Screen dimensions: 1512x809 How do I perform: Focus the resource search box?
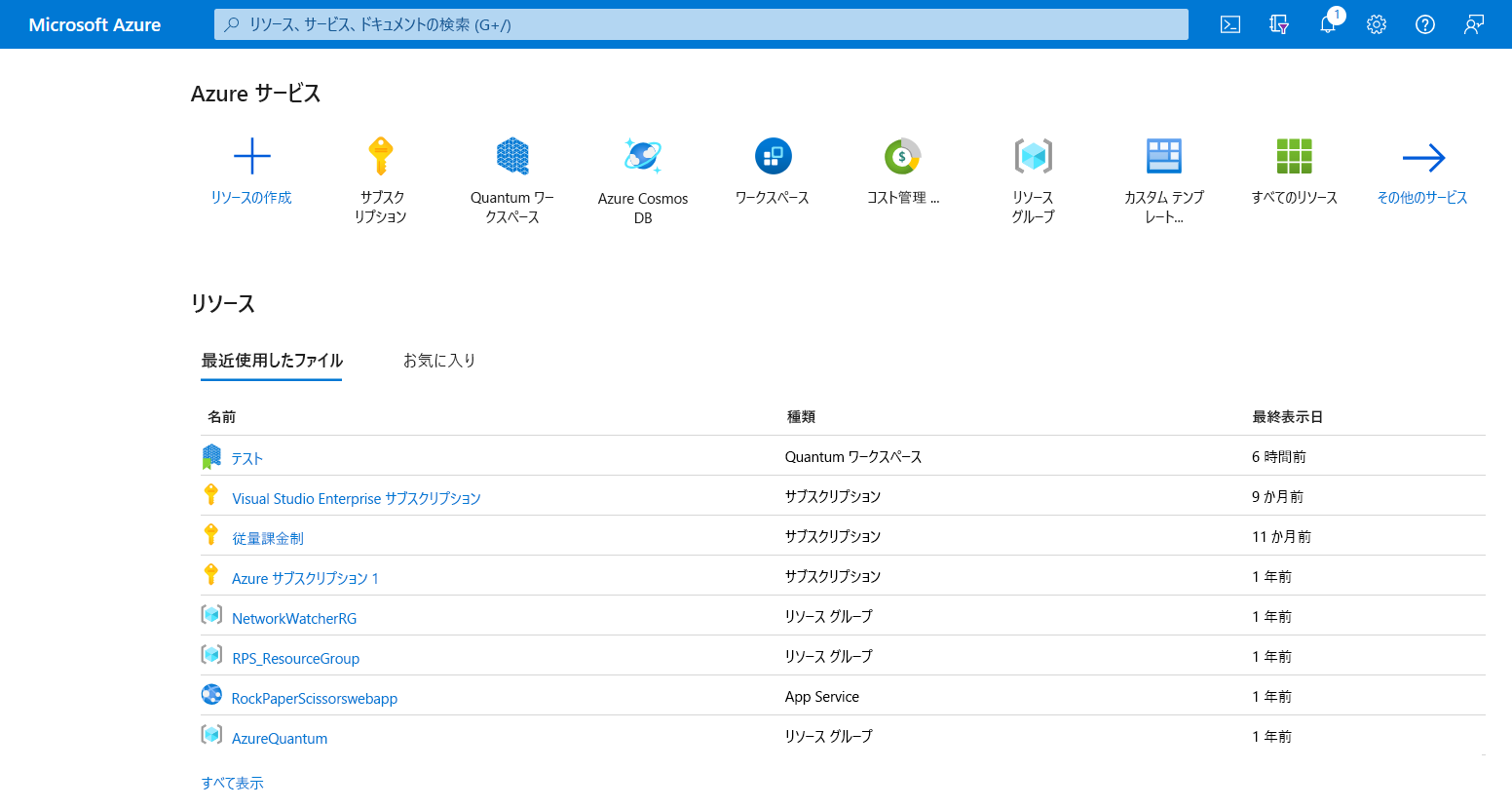pos(701,24)
